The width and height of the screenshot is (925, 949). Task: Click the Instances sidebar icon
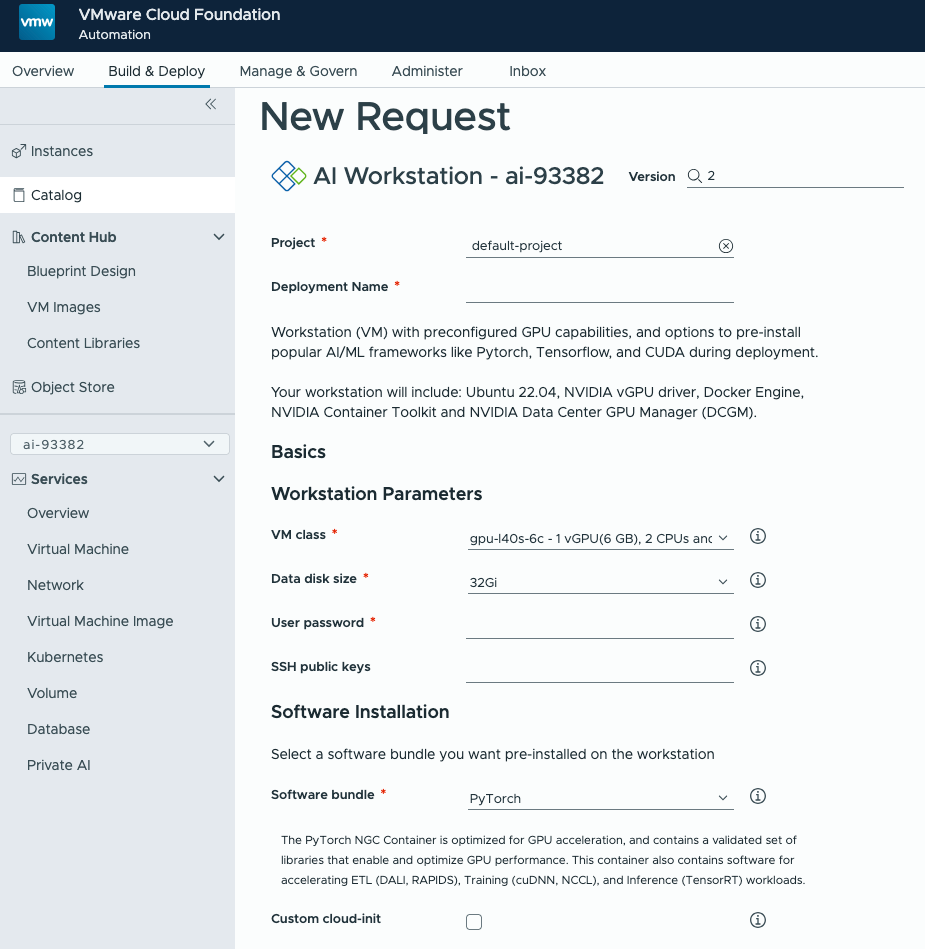(x=19, y=151)
